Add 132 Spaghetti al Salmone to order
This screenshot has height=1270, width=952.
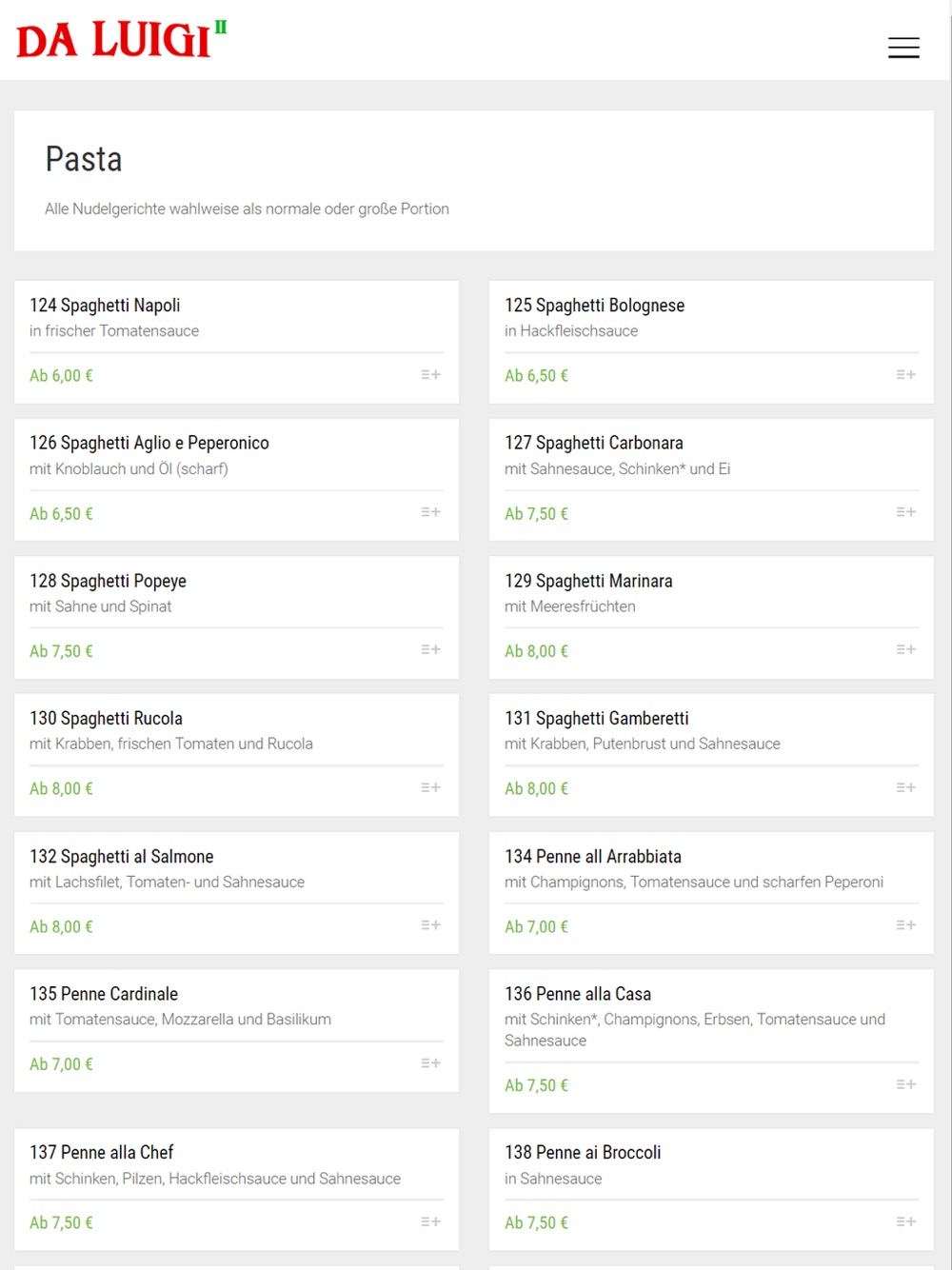(x=430, y=925)
